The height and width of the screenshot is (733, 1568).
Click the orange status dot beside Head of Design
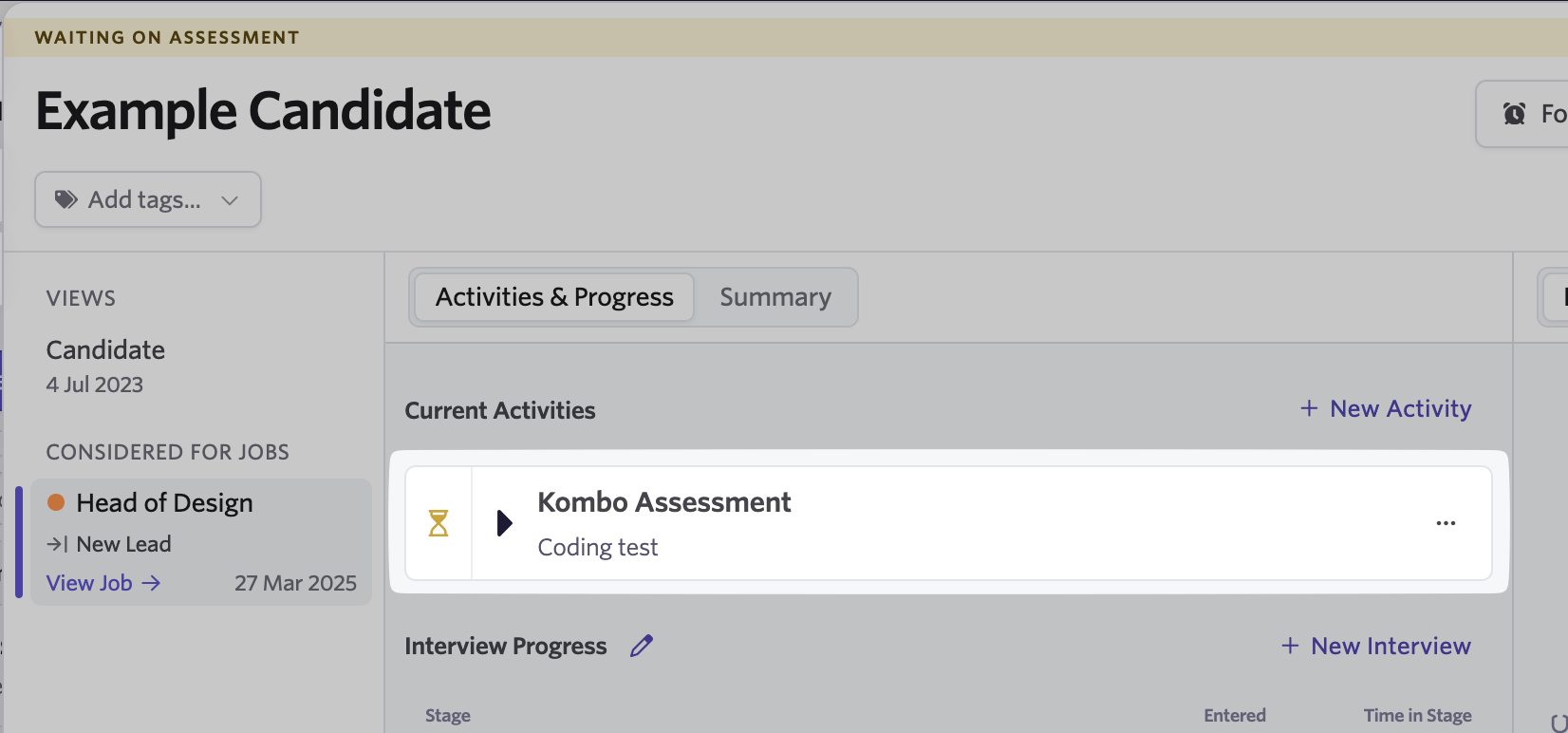pos(56,502)
